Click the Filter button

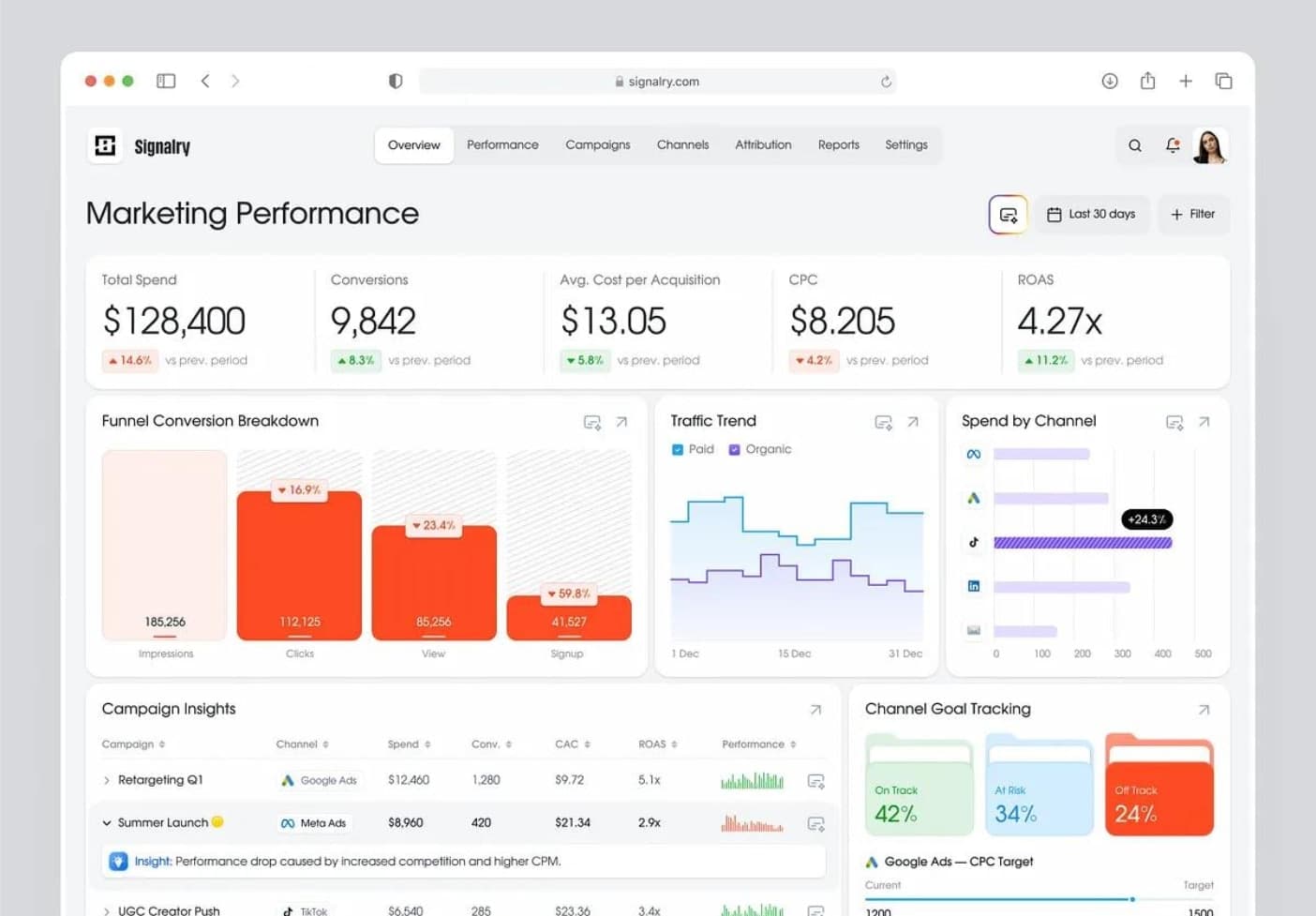point(1193,215)
